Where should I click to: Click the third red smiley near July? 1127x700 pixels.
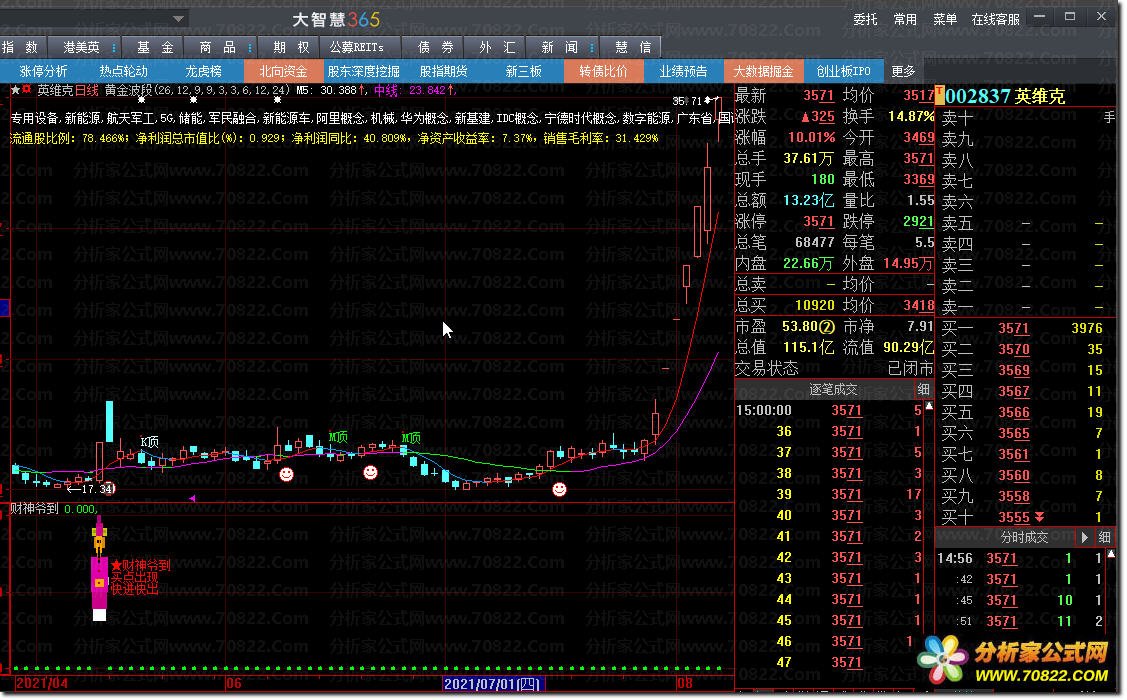point(559,489)
